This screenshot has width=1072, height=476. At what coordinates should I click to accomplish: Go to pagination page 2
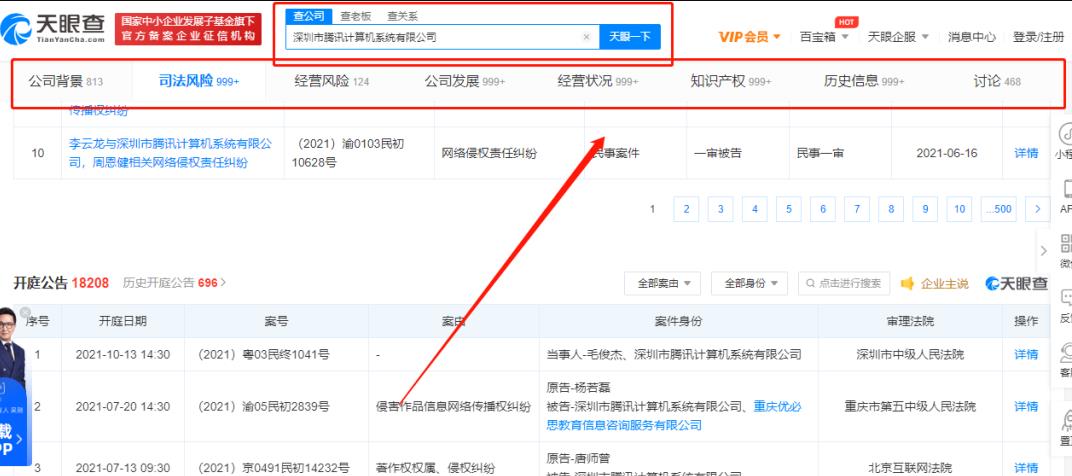(x=686, y=209)
